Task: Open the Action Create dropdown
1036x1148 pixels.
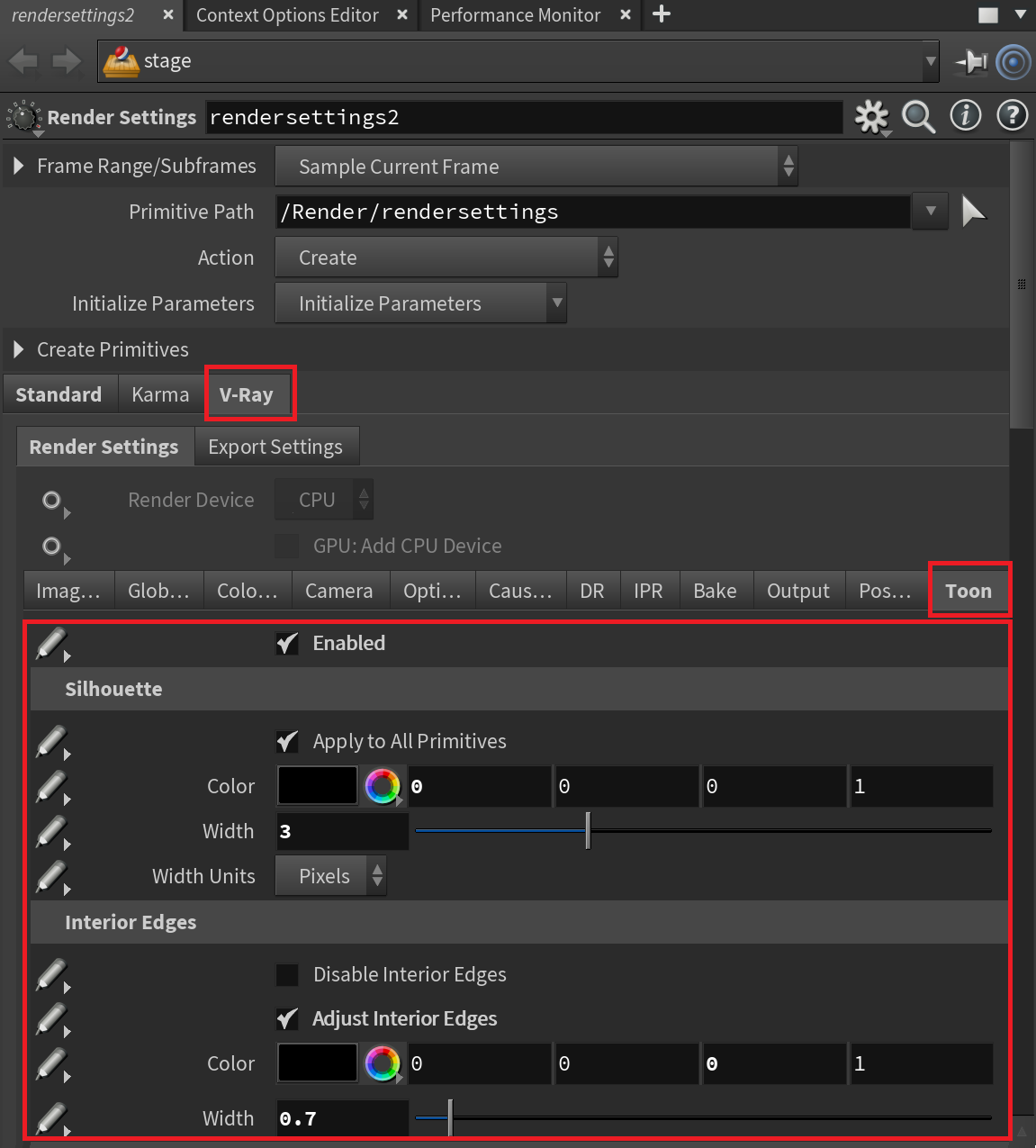Action: point(446,258)
